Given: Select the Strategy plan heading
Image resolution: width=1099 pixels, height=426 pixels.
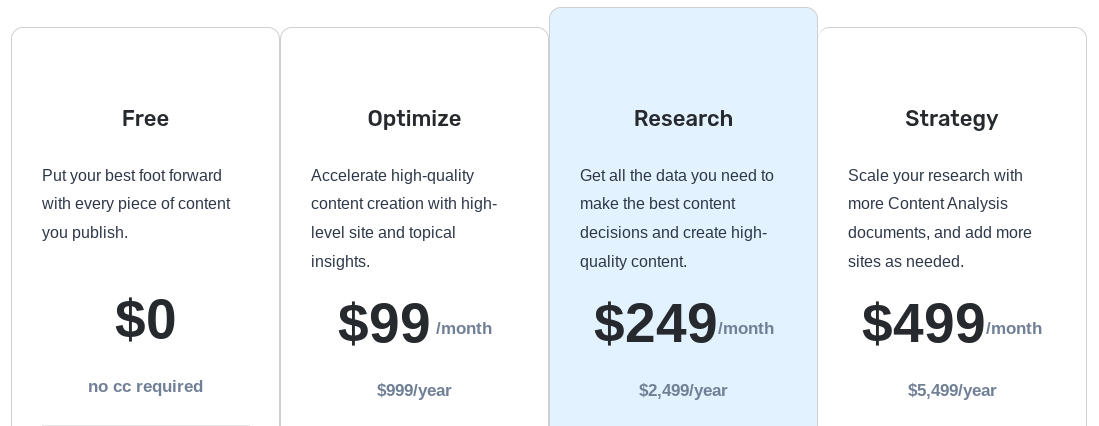Looking at the screenshot, I should (952, 118).
